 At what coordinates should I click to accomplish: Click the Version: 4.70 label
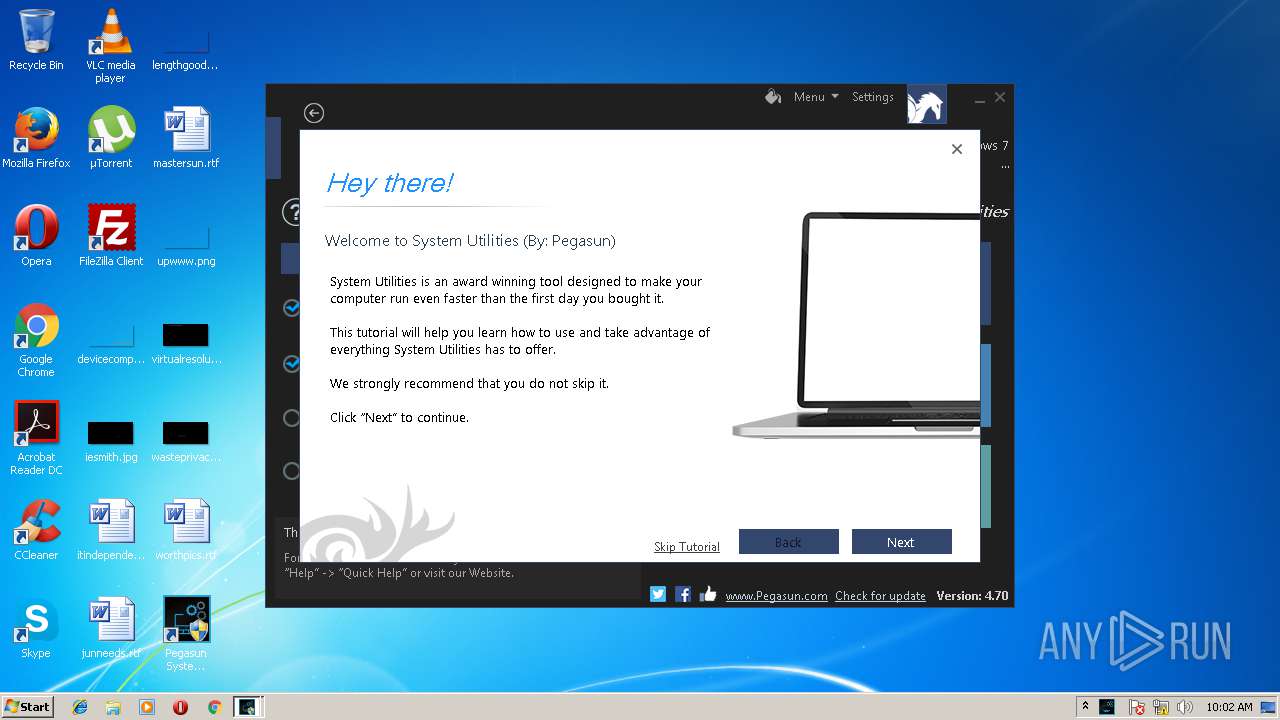point(972,596)
